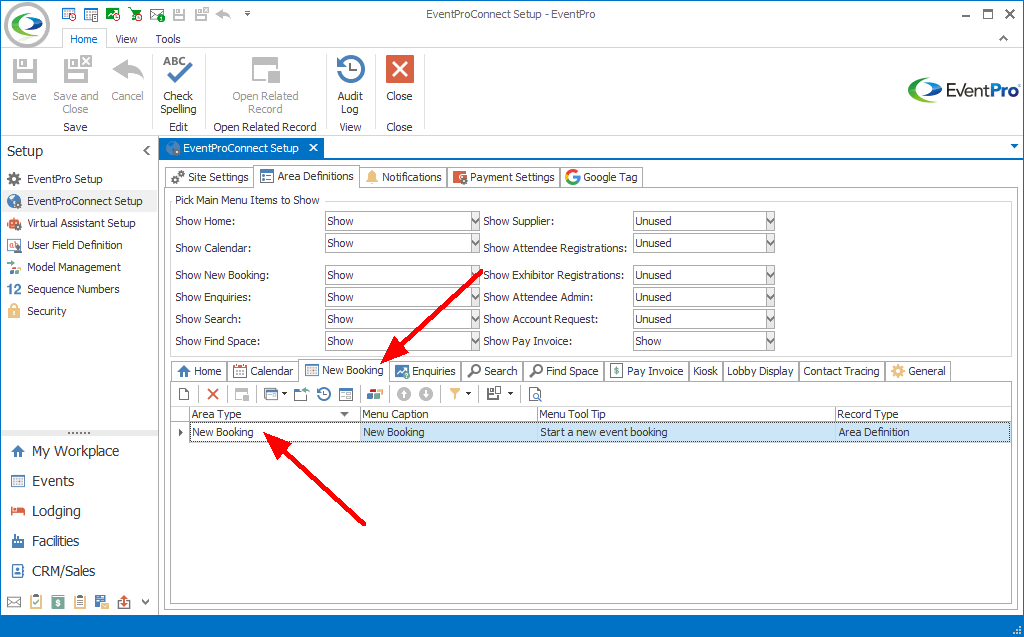
Task: Switch to the View ribbon tab
Action: (x=126, y=39)
